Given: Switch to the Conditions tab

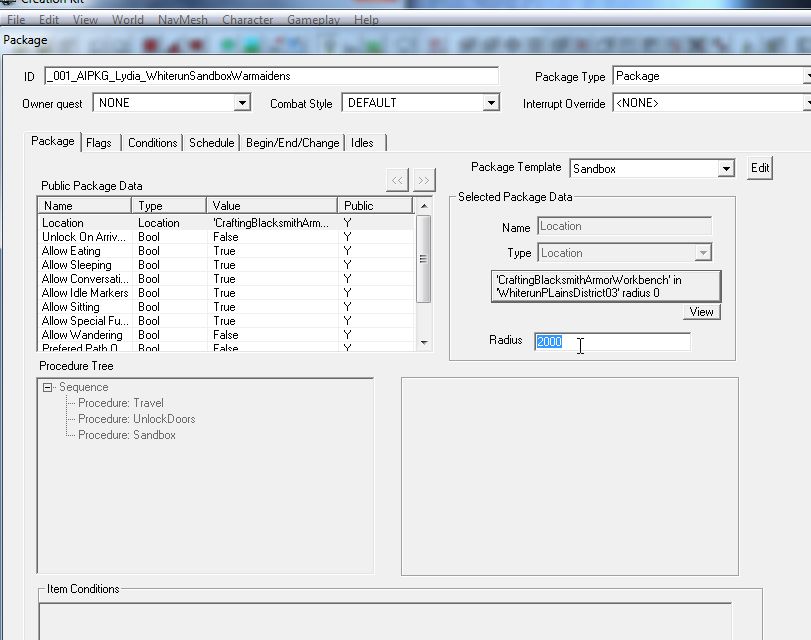Looking at the screenshot, I should pos(153,143).
